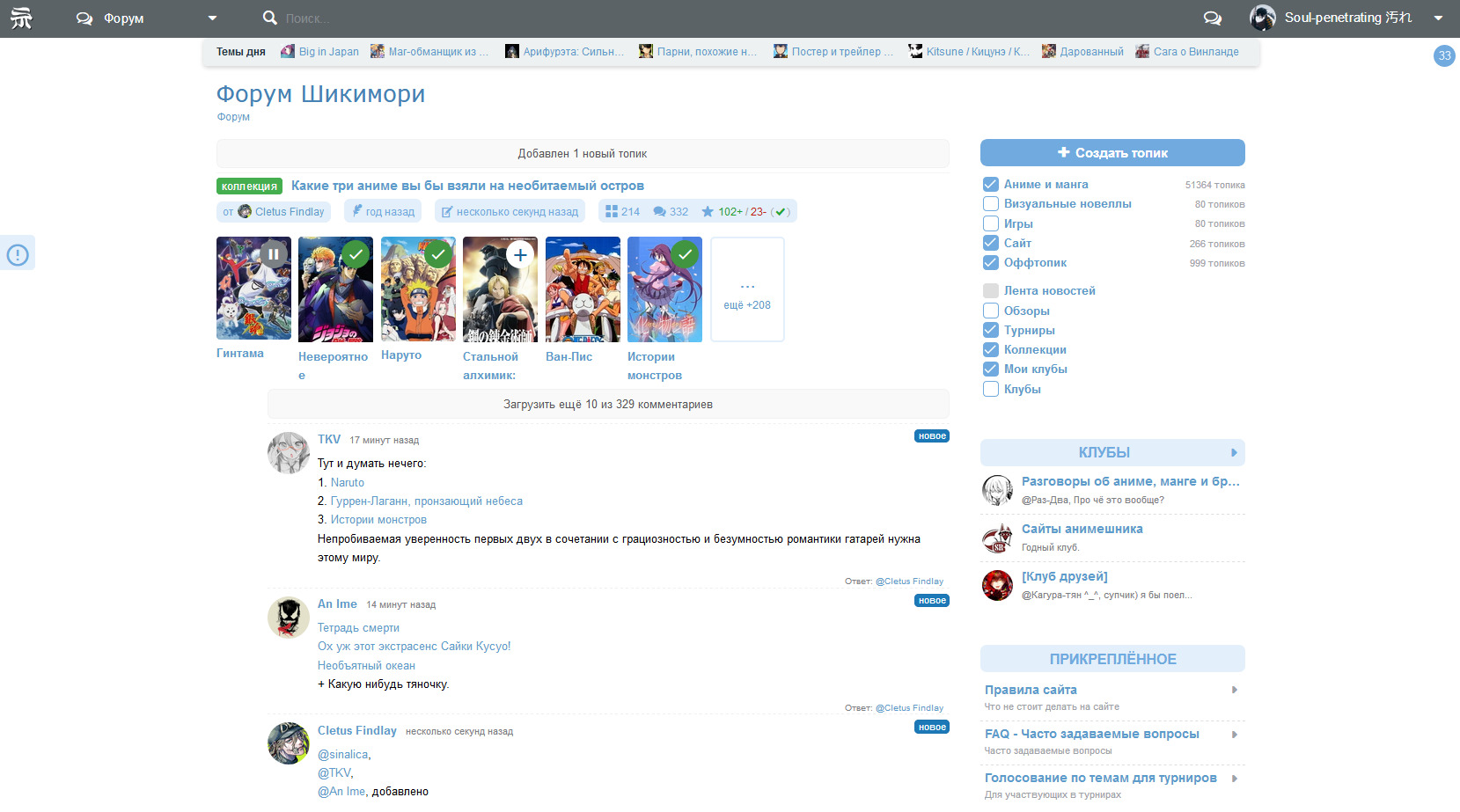This screenshot has height=812, width=1460.
Task: Open the user profile dropdown arrow
Action: (1438, 18)
